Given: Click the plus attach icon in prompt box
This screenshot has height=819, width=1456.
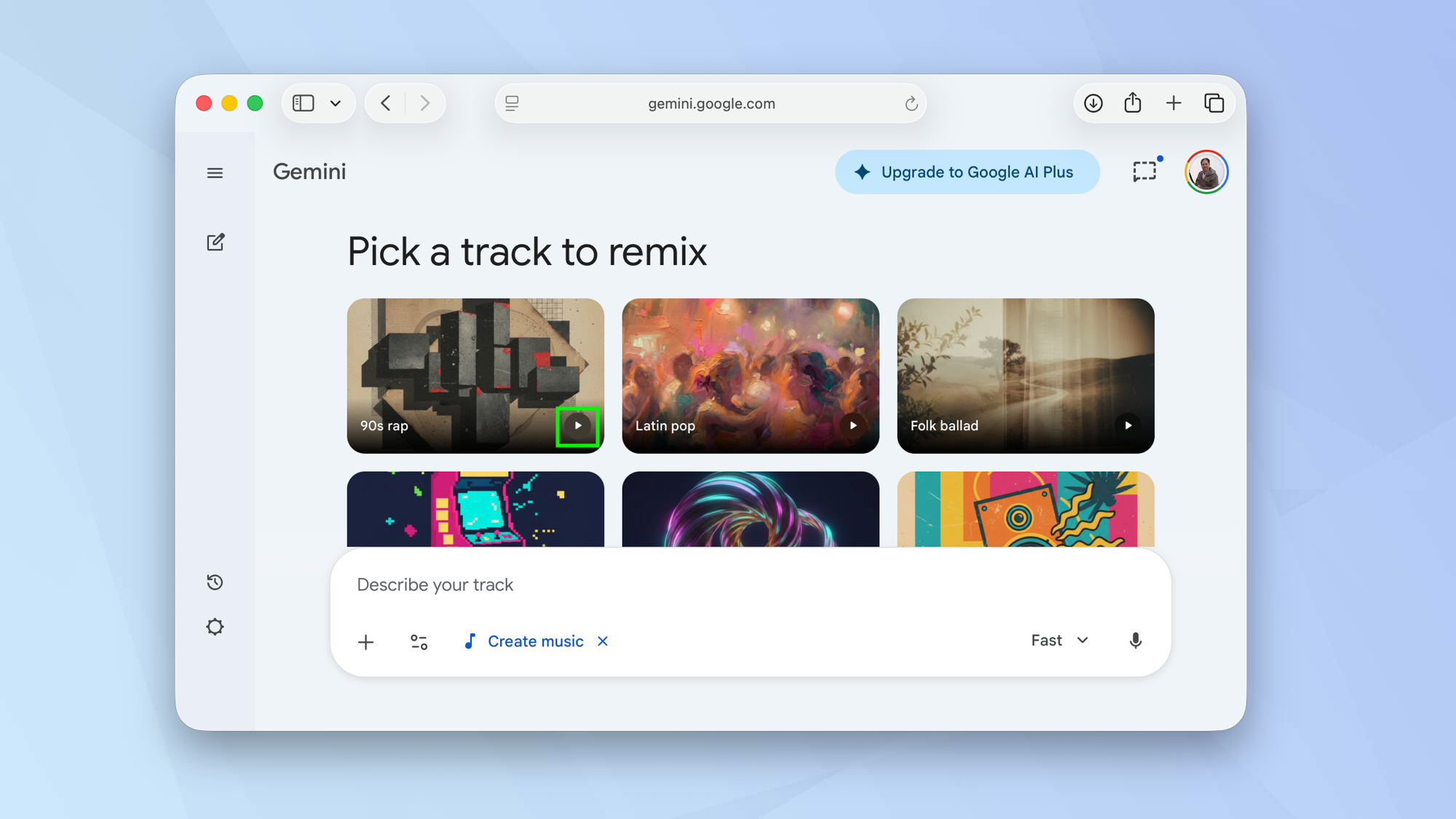Looking at the screenshot, I should click(365, 642).
